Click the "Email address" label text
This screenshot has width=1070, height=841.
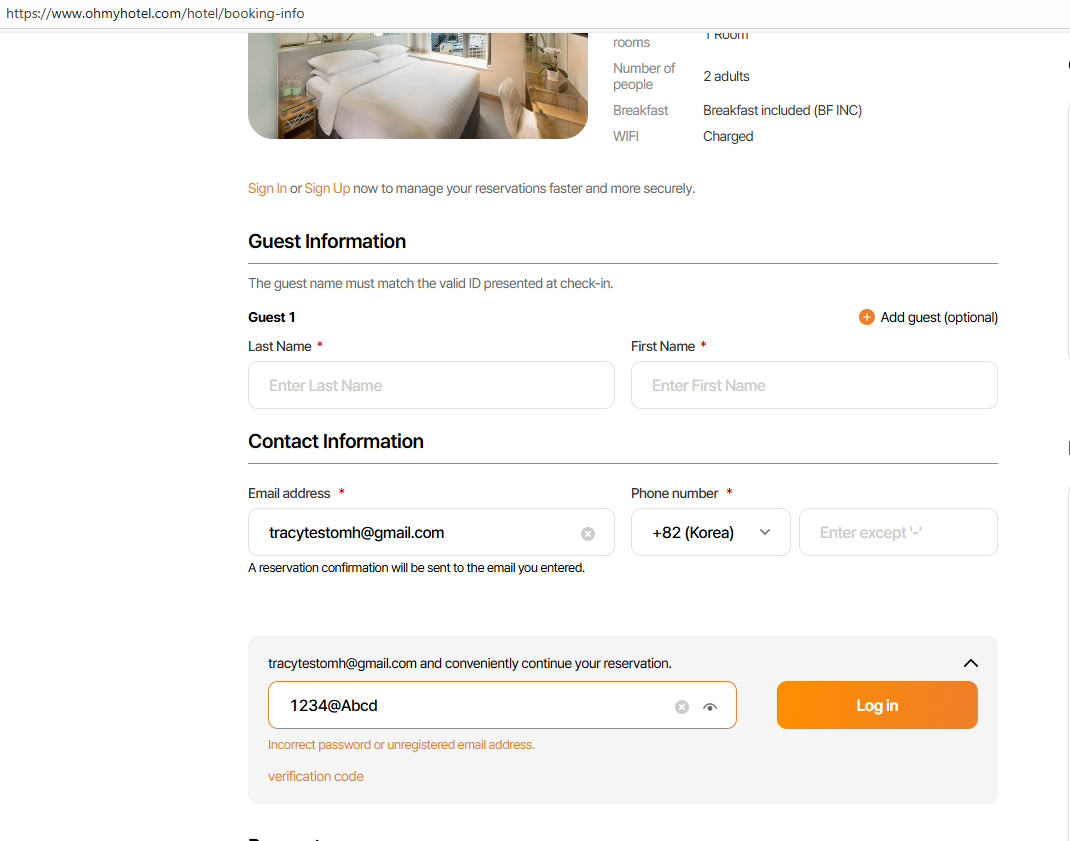pyautogui.click(x=289, y=493)
